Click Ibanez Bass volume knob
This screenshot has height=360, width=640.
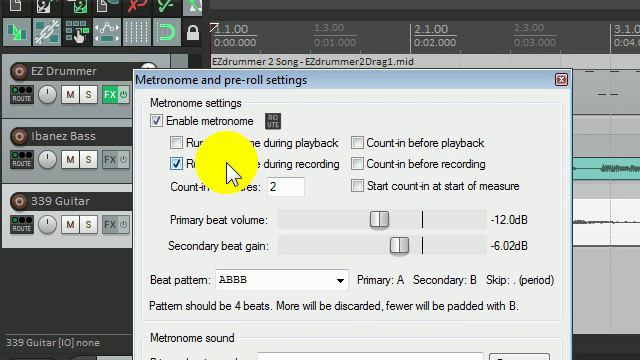pyautogui.click(x=47, y=160)
